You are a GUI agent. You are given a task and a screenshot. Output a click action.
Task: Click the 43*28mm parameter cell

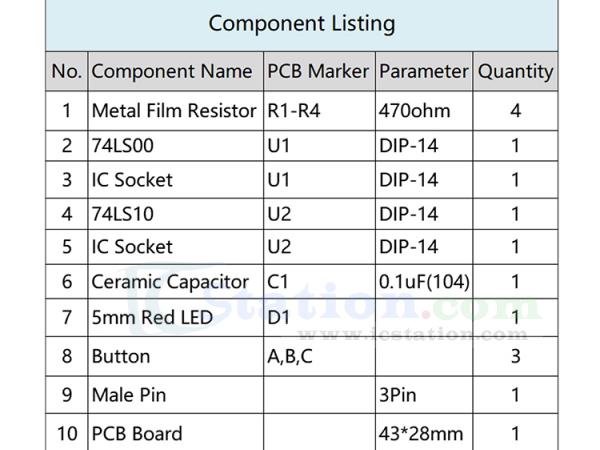coord(424,432)
